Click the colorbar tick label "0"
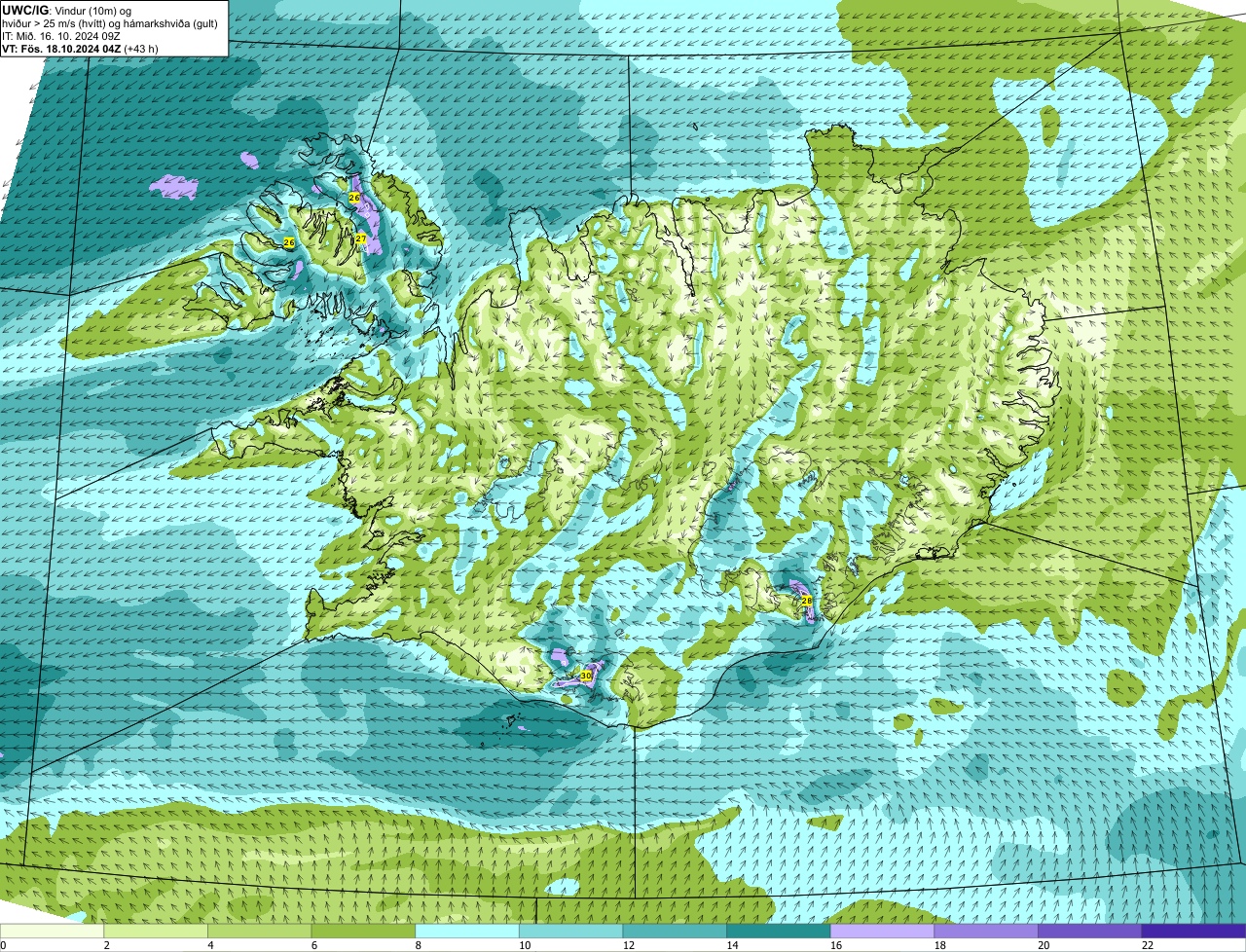Screen dimensions: 1246x952 click(x=3, y=945)
